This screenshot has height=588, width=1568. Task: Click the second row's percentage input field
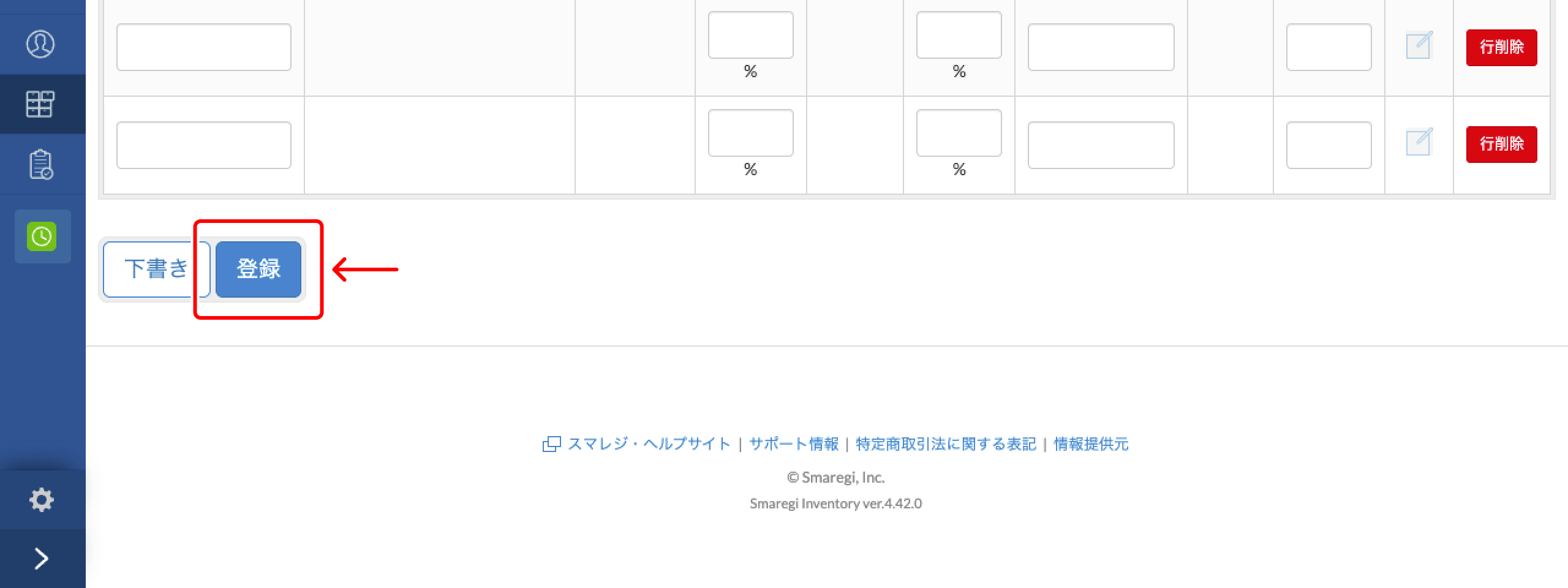pos(750,133)
